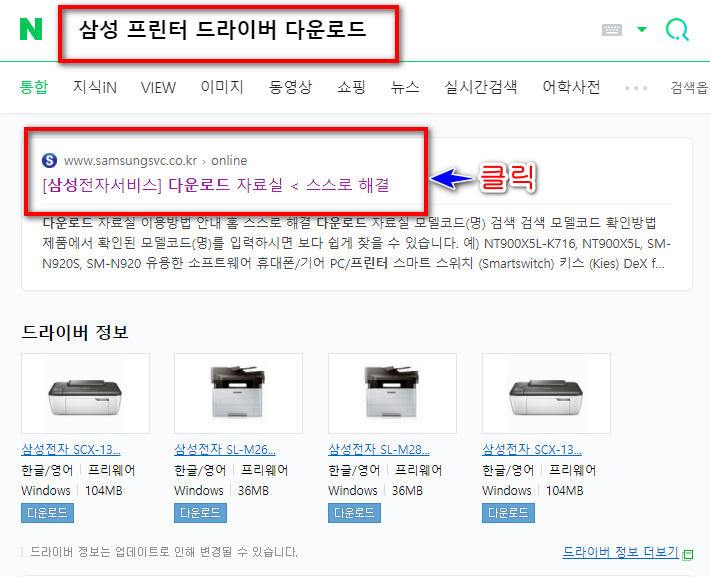Click the SL-M28 printer thumbnail
Viewport: 710px width, 577px height.
tap(392, 394)
